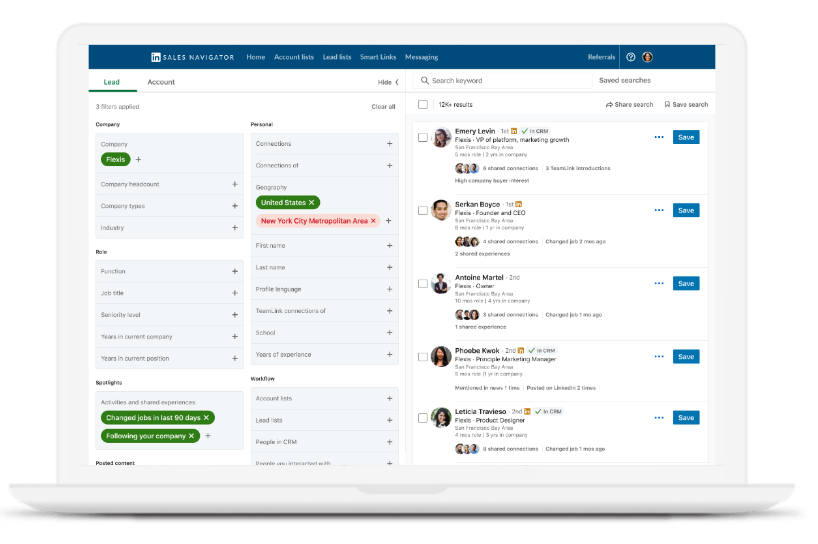Open Messaging in navigation bar

(x=422, y=57)
